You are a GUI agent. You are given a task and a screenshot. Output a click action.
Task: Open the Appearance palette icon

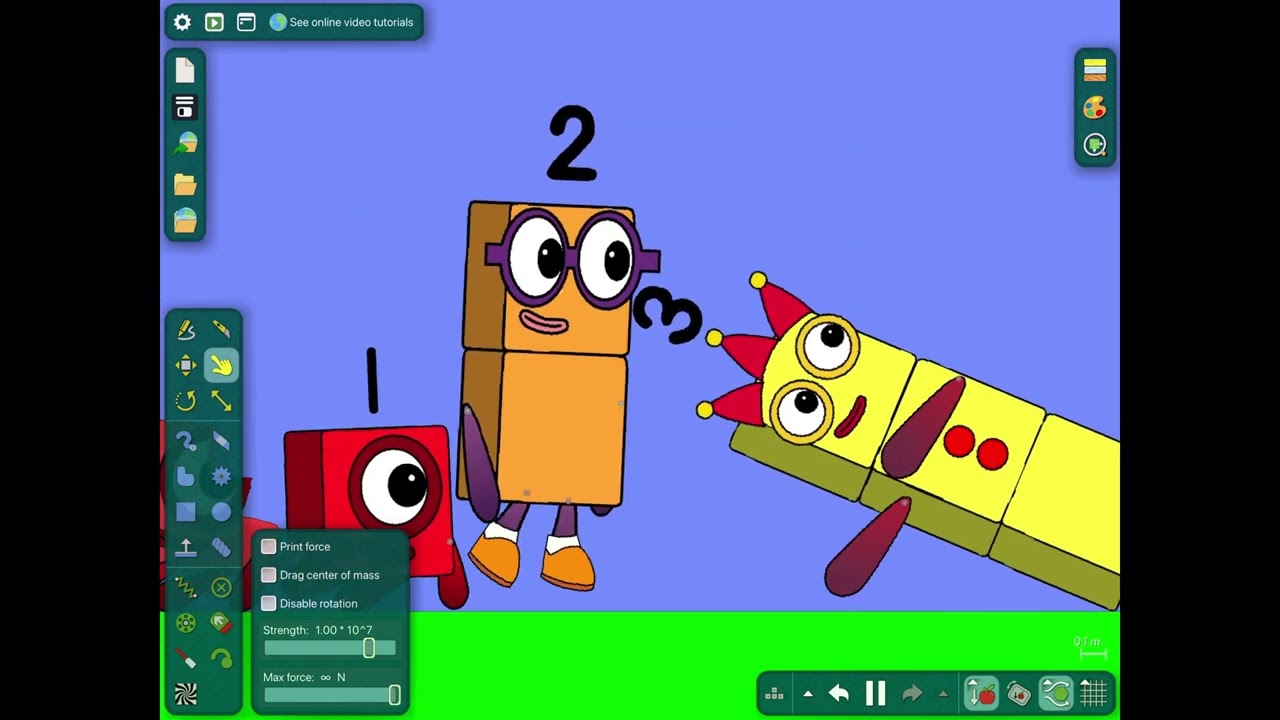(1095, 108)
